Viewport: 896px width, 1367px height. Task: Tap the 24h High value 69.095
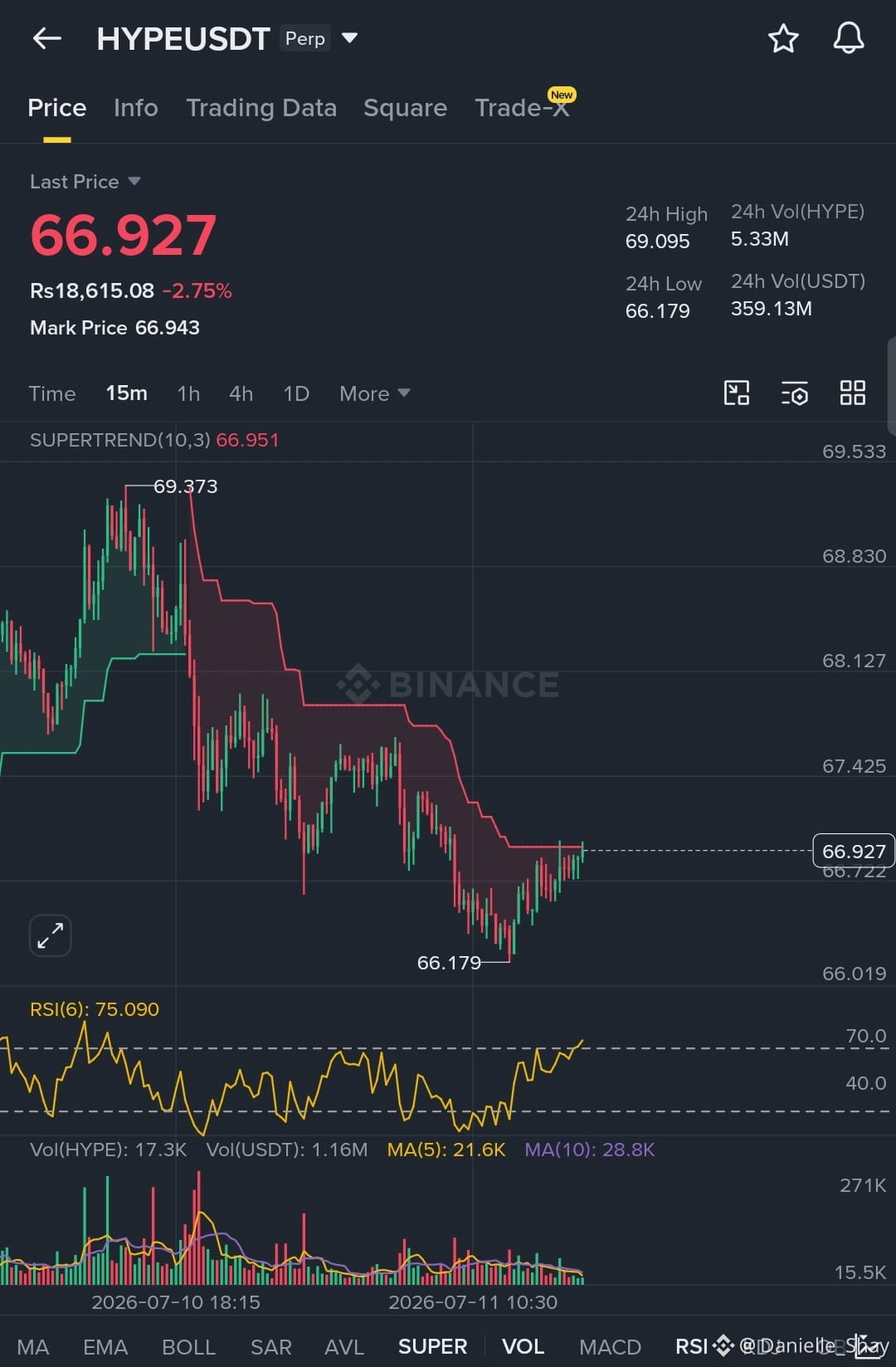pos(658,242)
